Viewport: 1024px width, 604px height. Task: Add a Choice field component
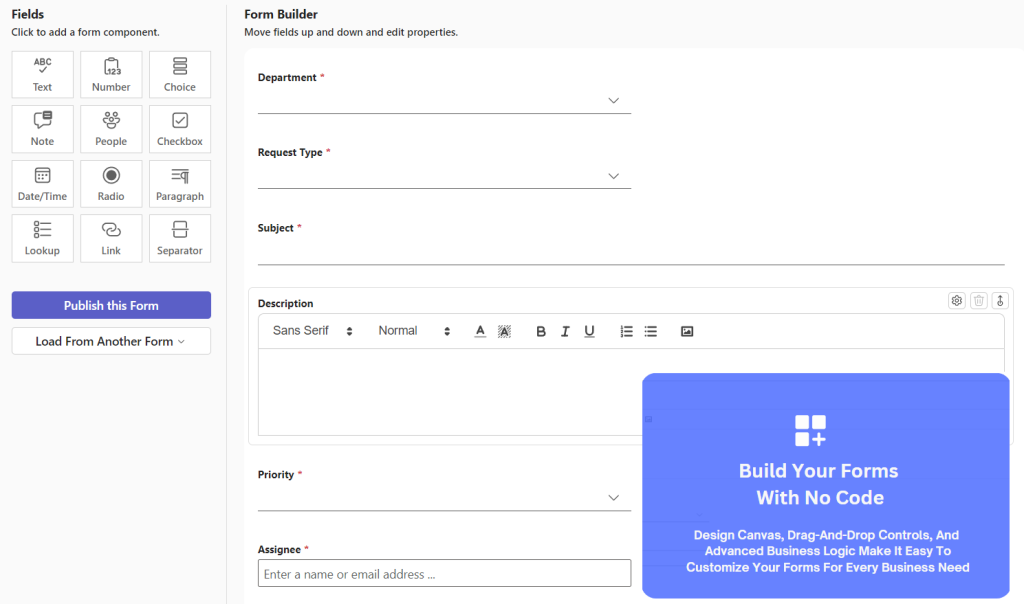point(180,74)
